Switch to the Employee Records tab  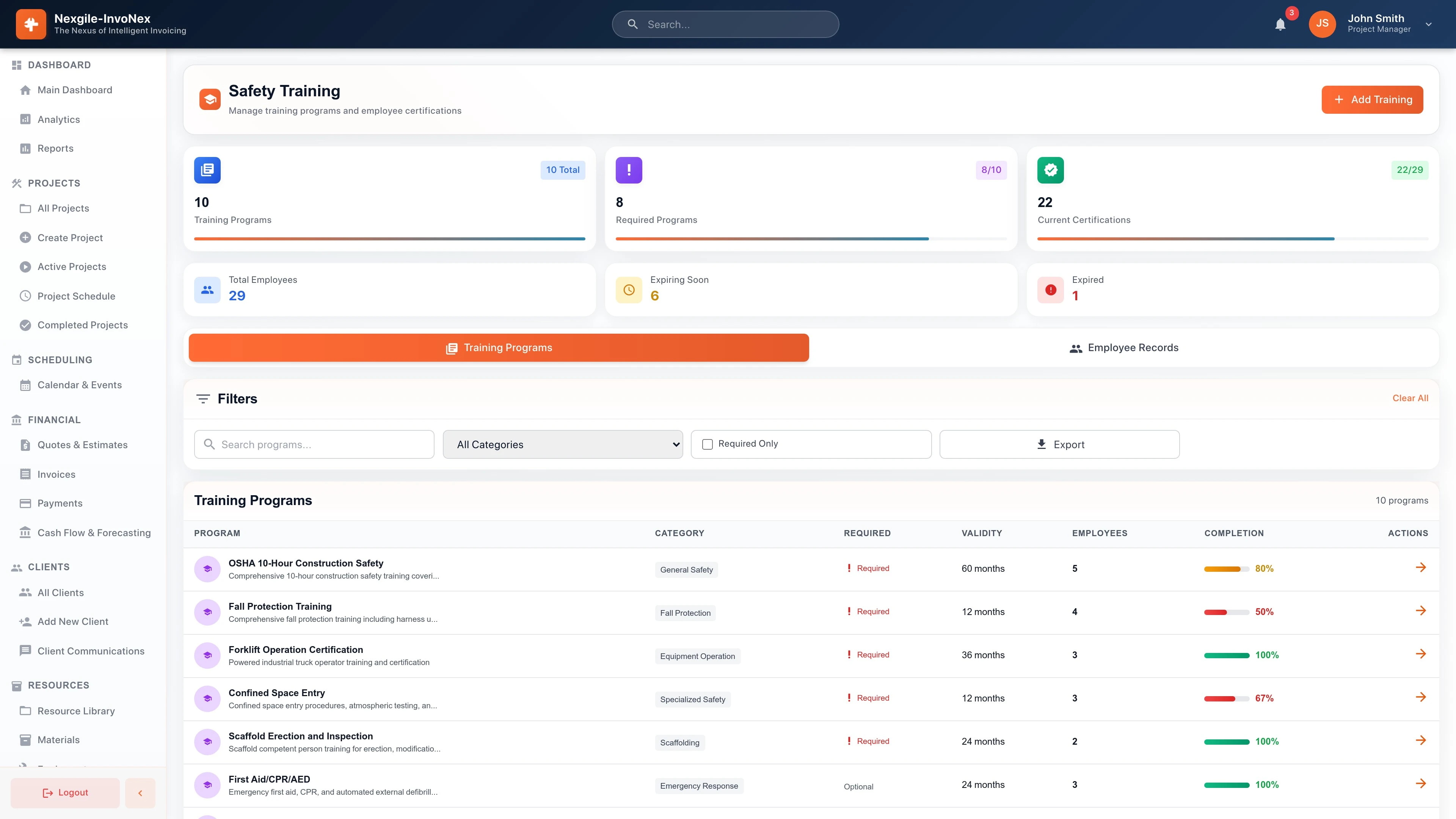[x=1123, y=348]
